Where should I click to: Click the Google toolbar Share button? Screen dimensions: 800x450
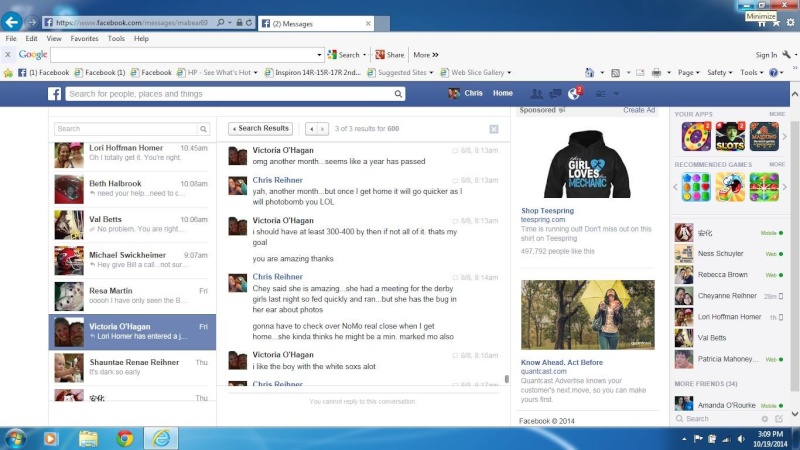click(390, 55)
